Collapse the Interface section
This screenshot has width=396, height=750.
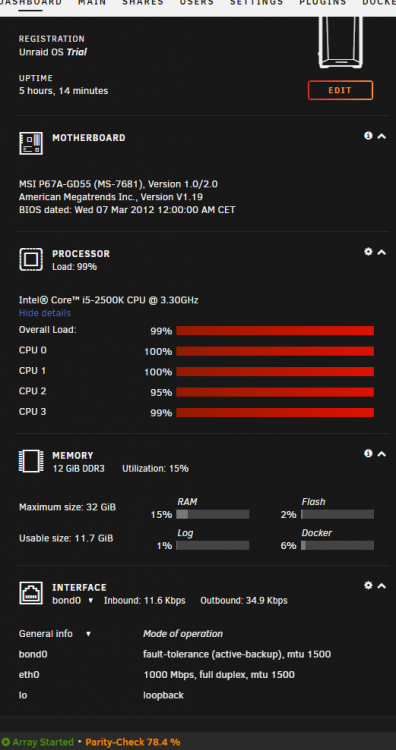coord(381,585)
